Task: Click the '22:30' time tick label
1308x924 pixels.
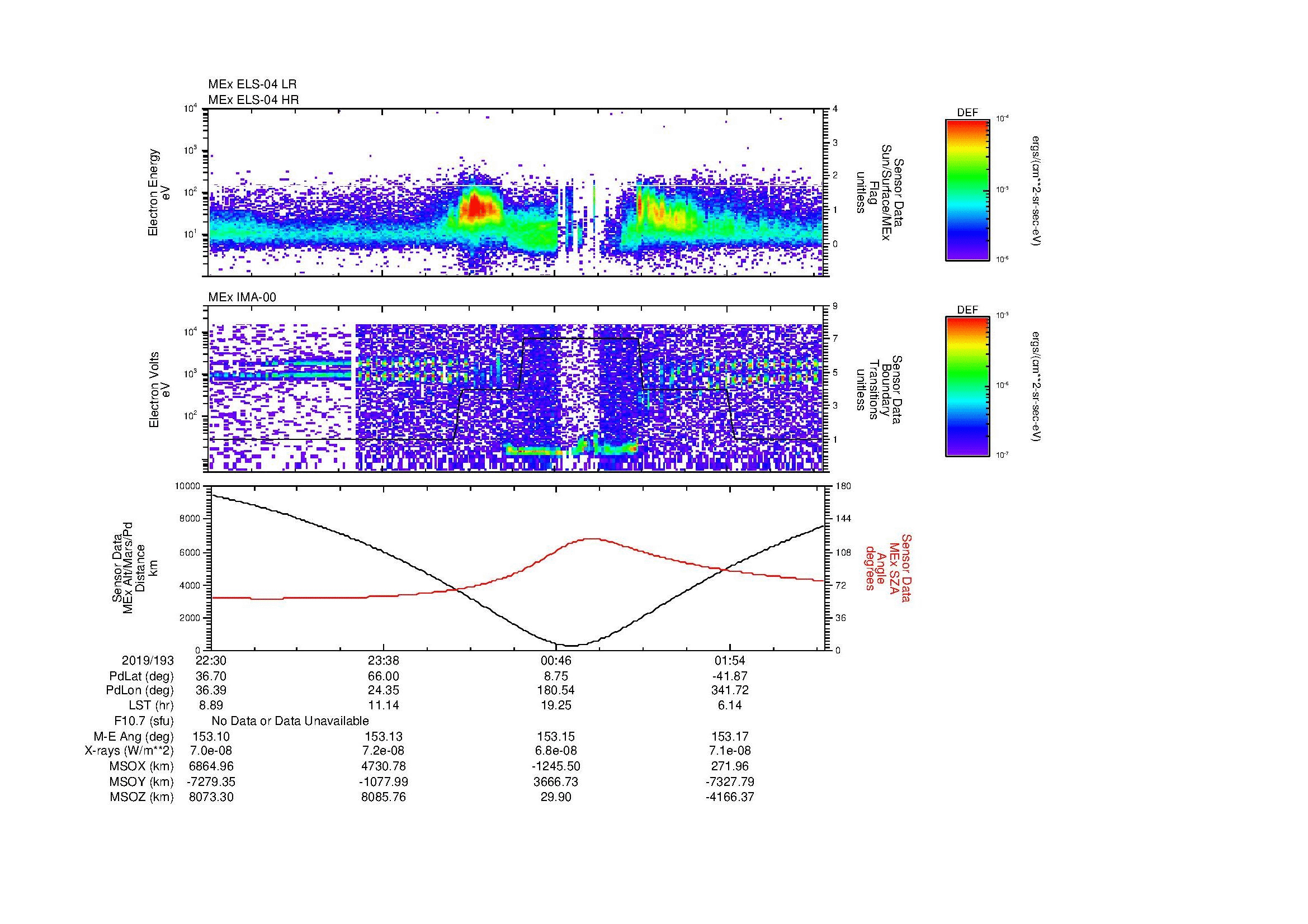Action: click(211, 660)
